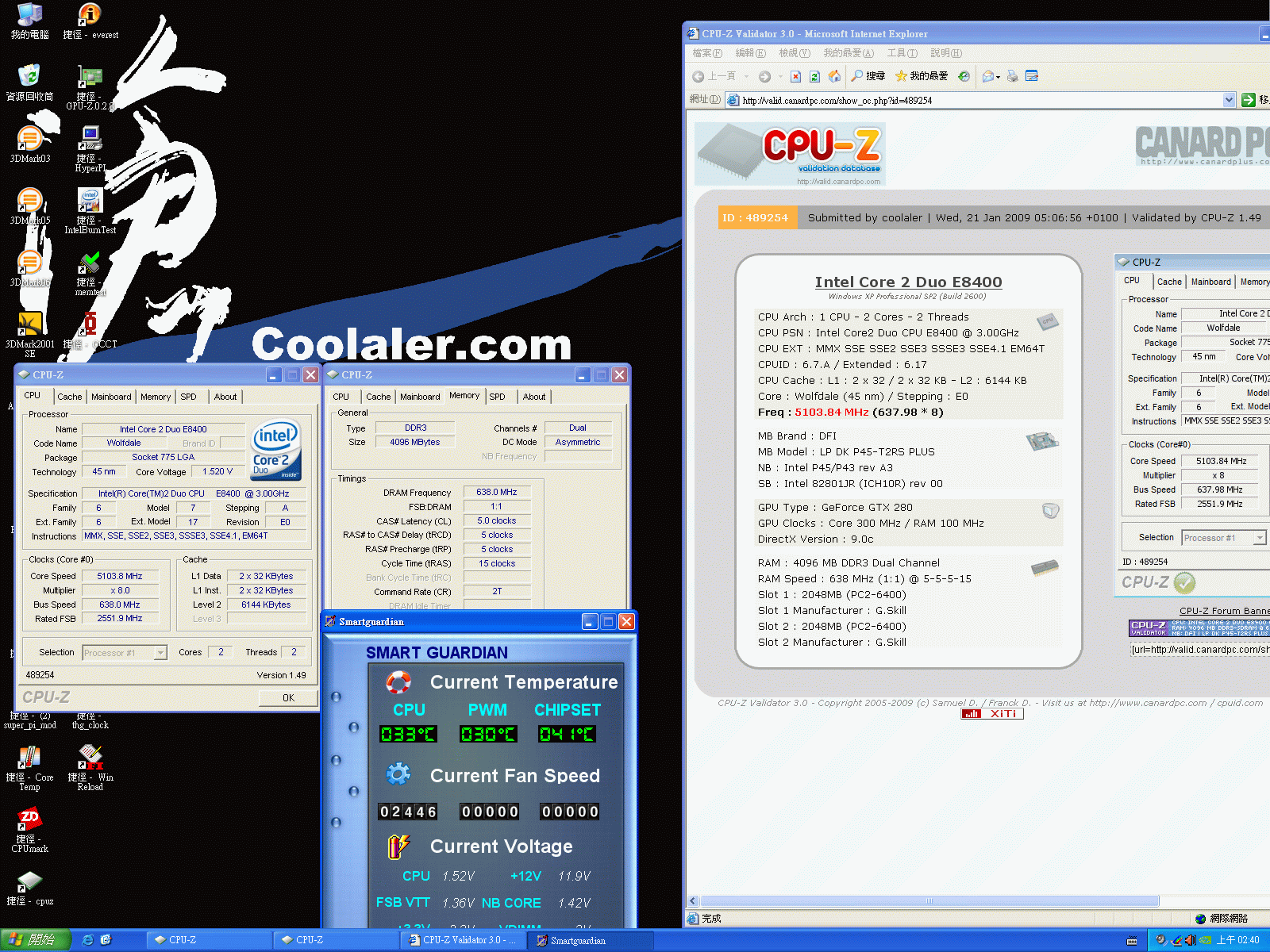Open IE Favorites star button
Image resolution: width=1270 pixels, height=952 pixels.
922,76
